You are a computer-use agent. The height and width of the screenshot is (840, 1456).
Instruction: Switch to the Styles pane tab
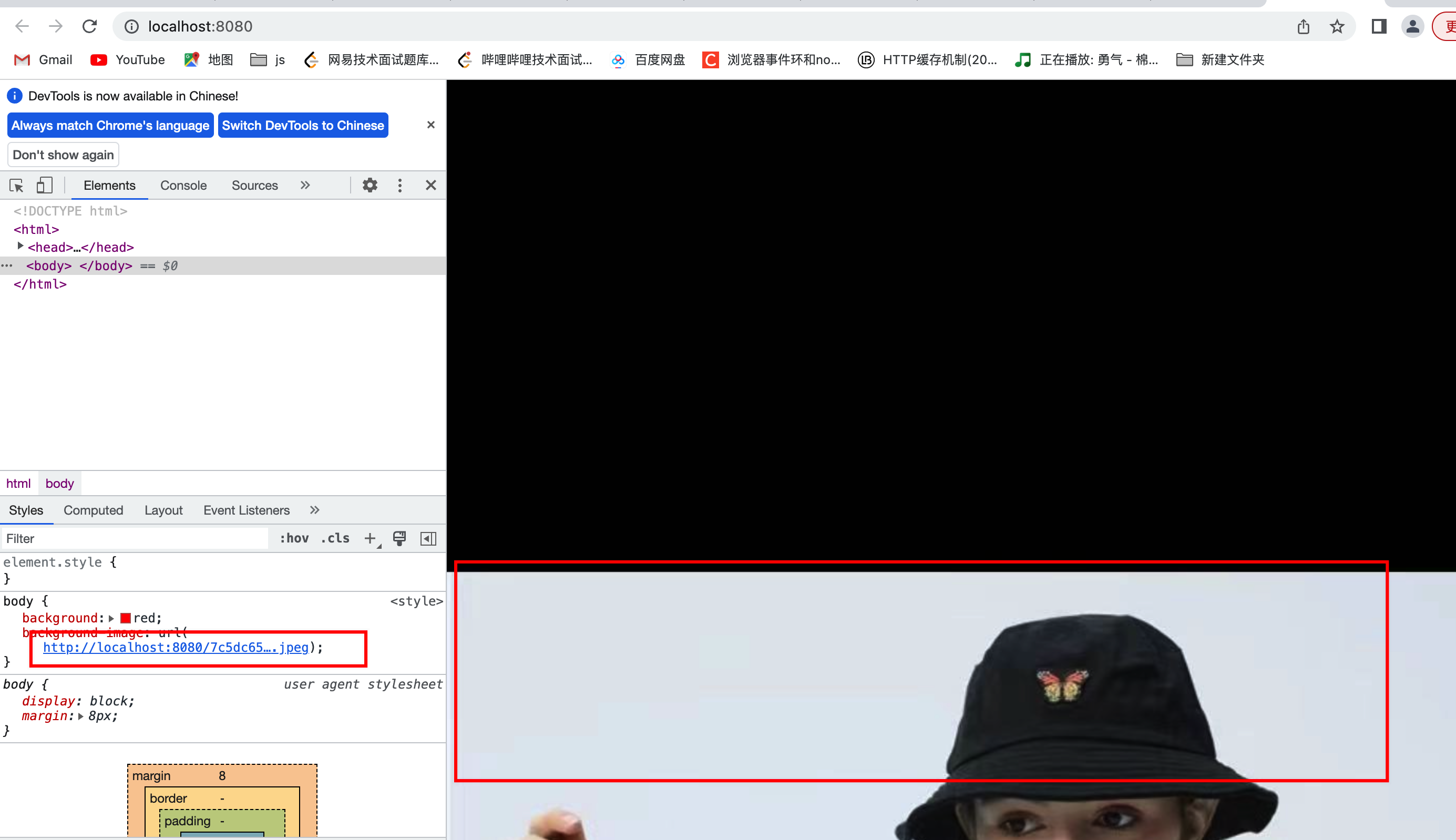point(26,510)
